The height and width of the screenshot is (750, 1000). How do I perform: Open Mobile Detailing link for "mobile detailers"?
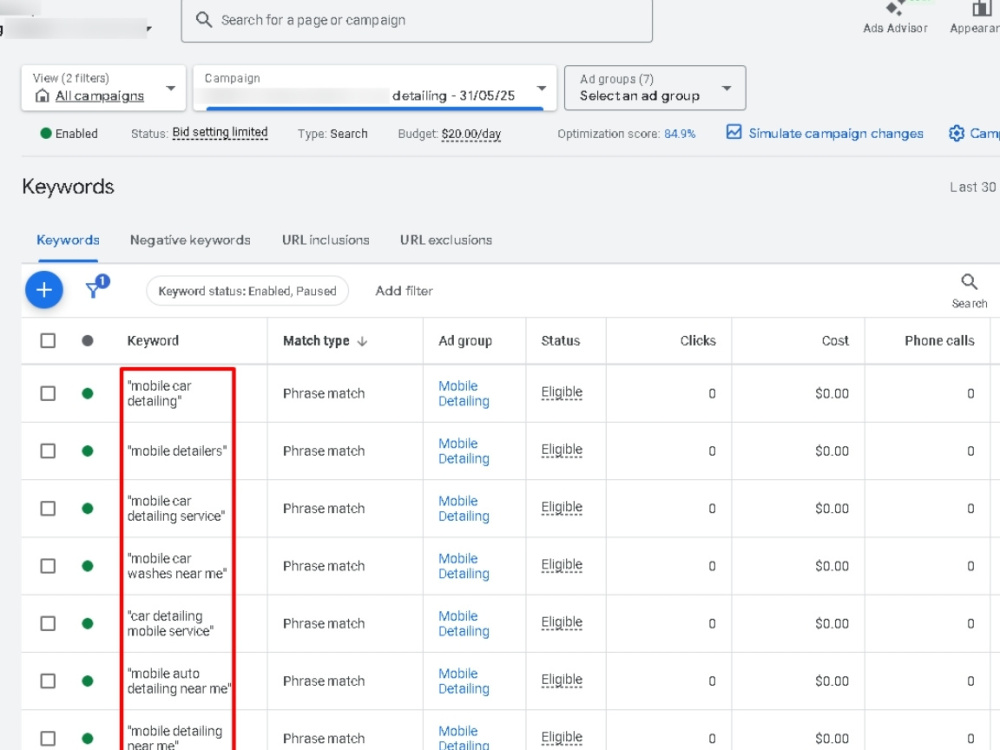[464, 451]
